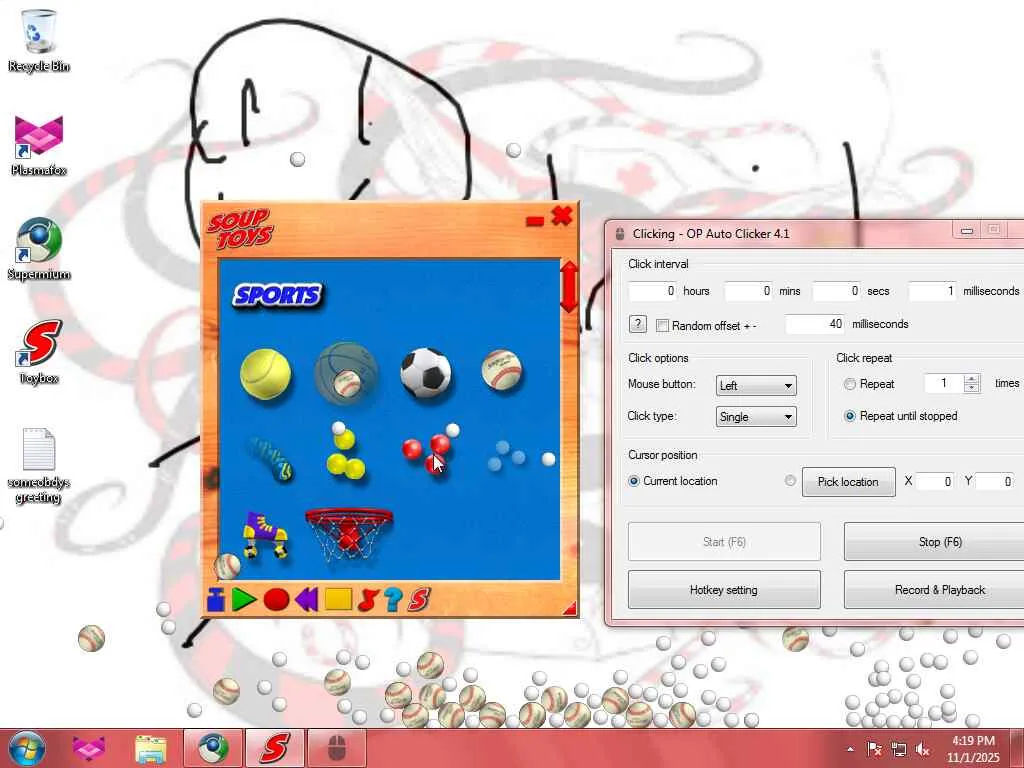Open the taskbar clock and date
Viewport: 1024px width, 768px height.
pyautogui.click(x=973, y=749)
